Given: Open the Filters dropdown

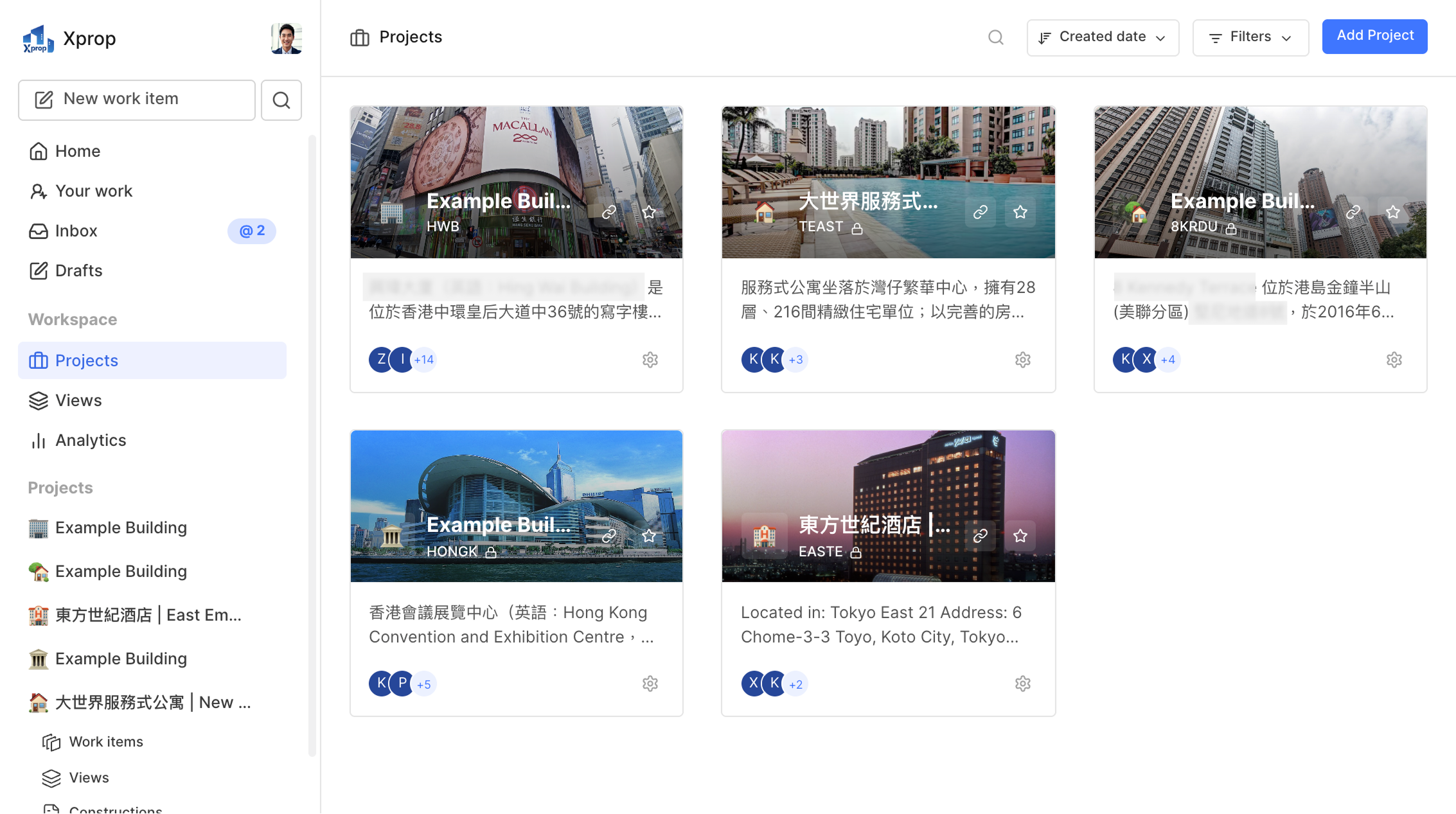Looking at the screenshot, I should coord(1250,37).
